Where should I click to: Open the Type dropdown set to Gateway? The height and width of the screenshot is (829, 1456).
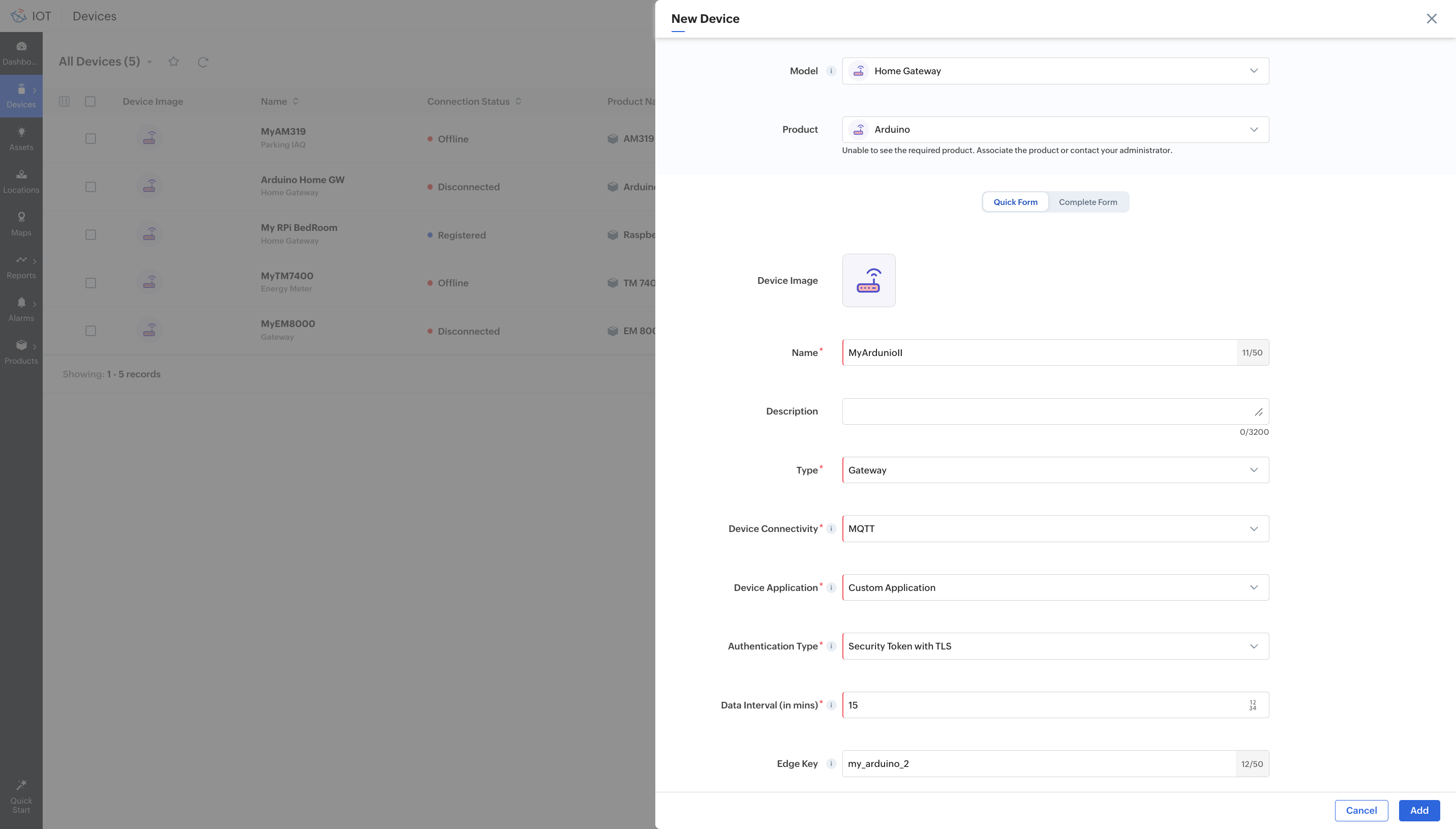[x=1055, y=470]
